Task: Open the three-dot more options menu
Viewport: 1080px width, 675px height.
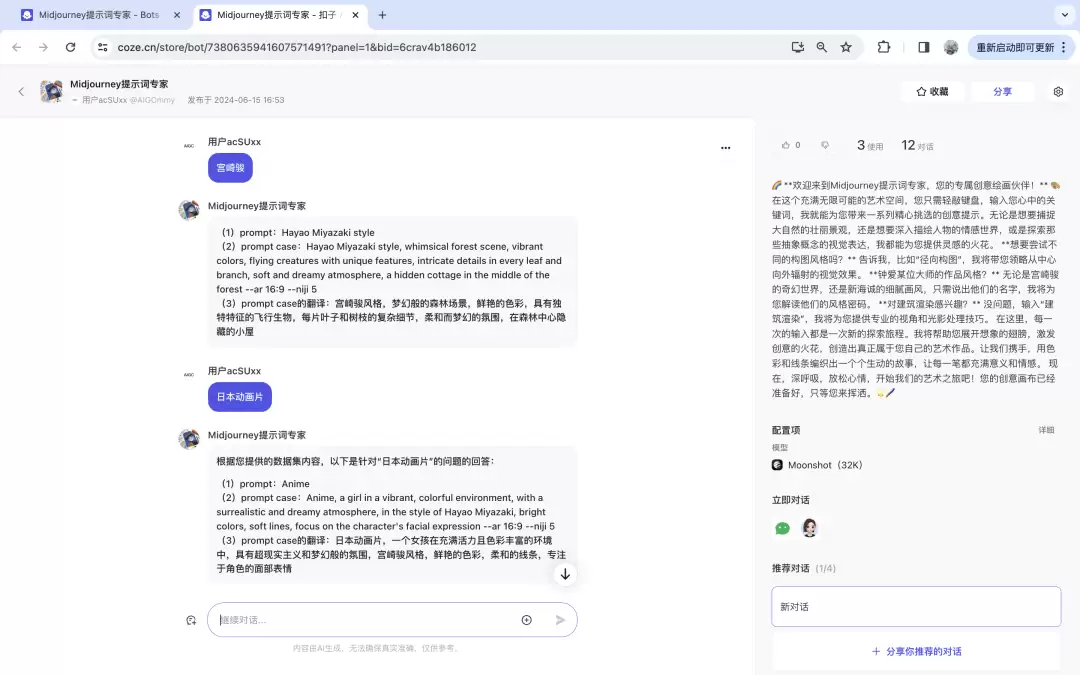Action: [x=725, y=147]
